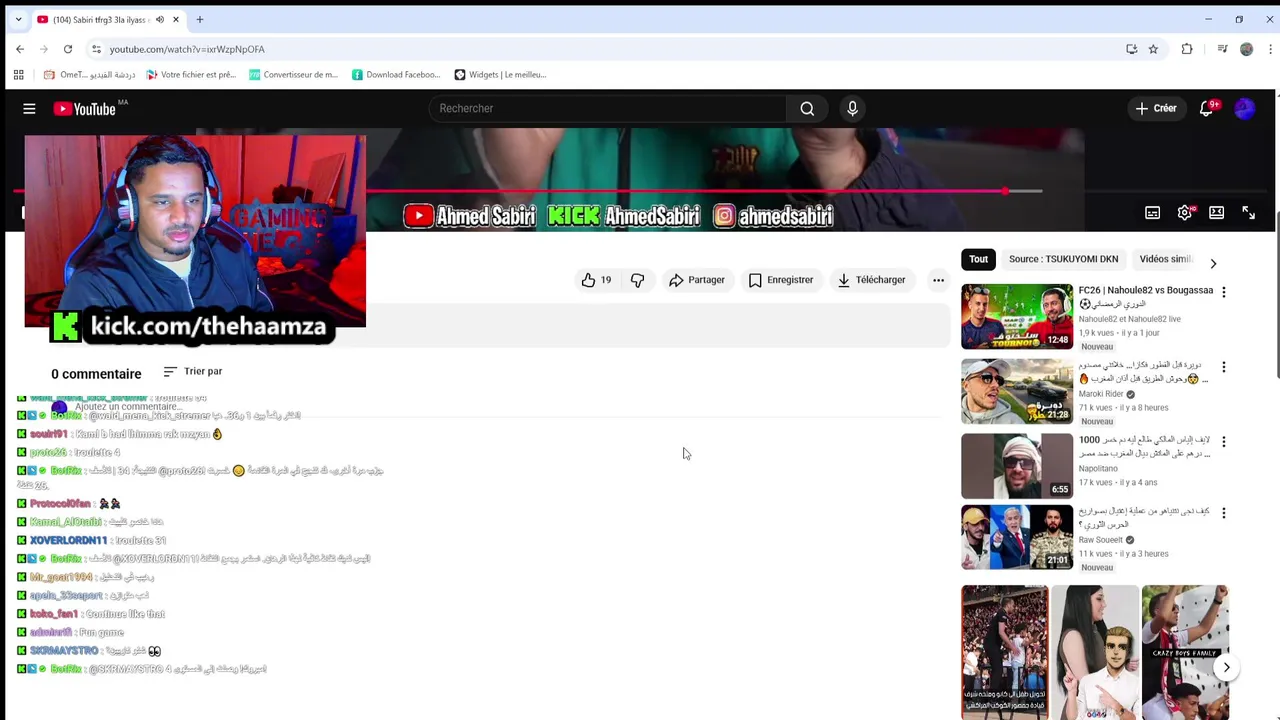Open the YouTube guide hamburger menu
Image resolution: width=1280 pixels, height=720 pixels.
[x=29, y=108]
